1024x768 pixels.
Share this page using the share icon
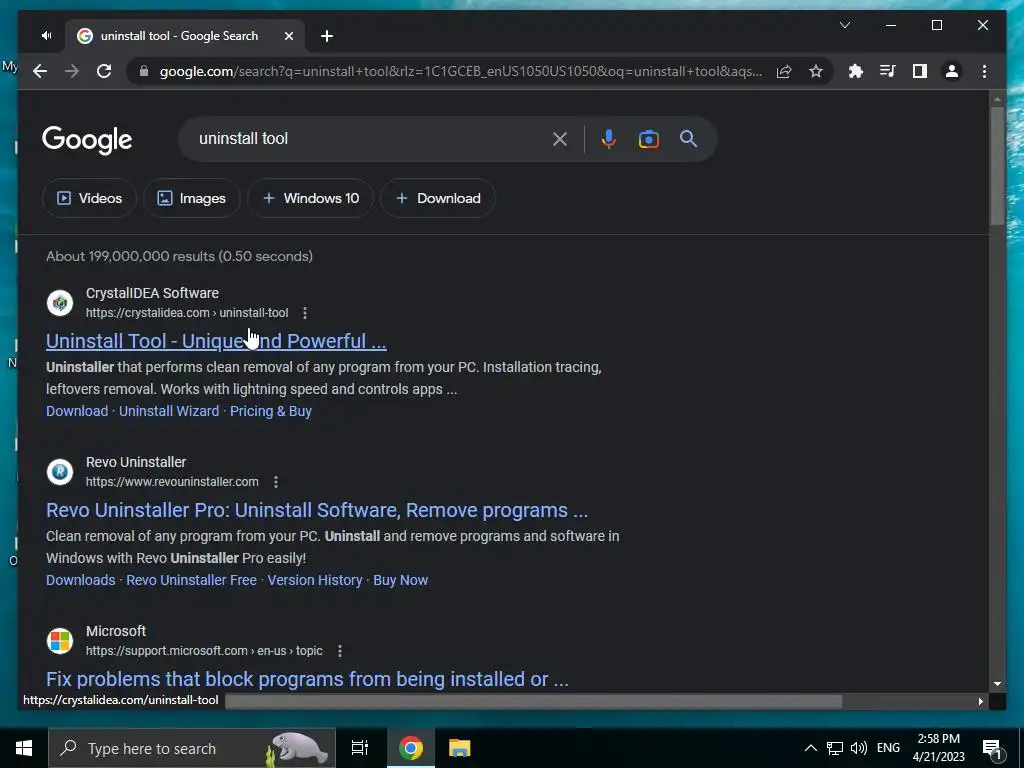click(x=784, y=71)
